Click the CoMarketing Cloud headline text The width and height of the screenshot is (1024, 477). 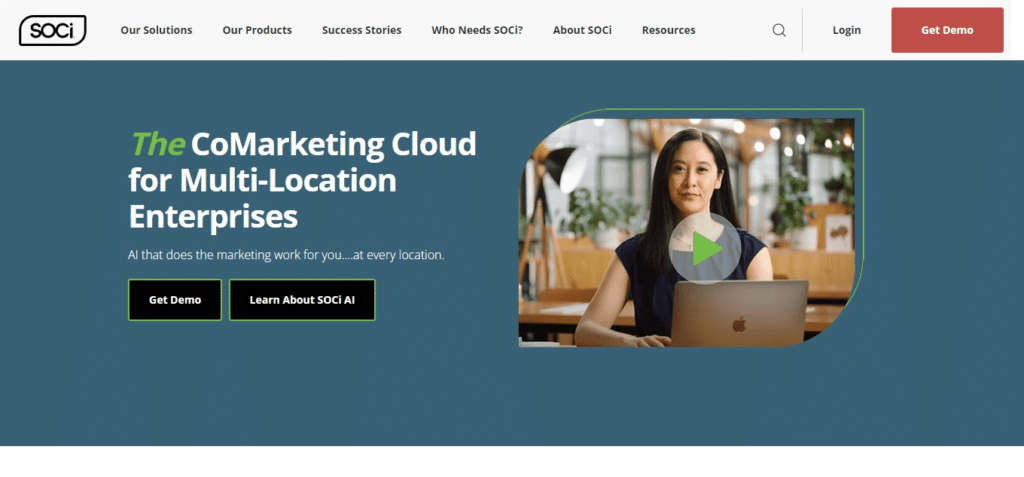[x=303, y=180]
